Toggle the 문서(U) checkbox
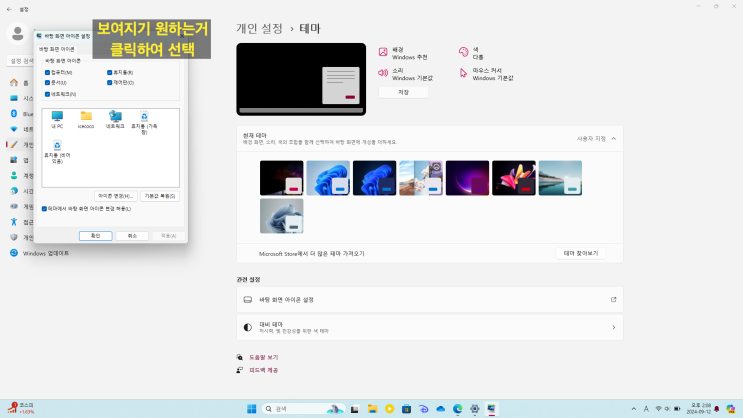 pos(47,82)
